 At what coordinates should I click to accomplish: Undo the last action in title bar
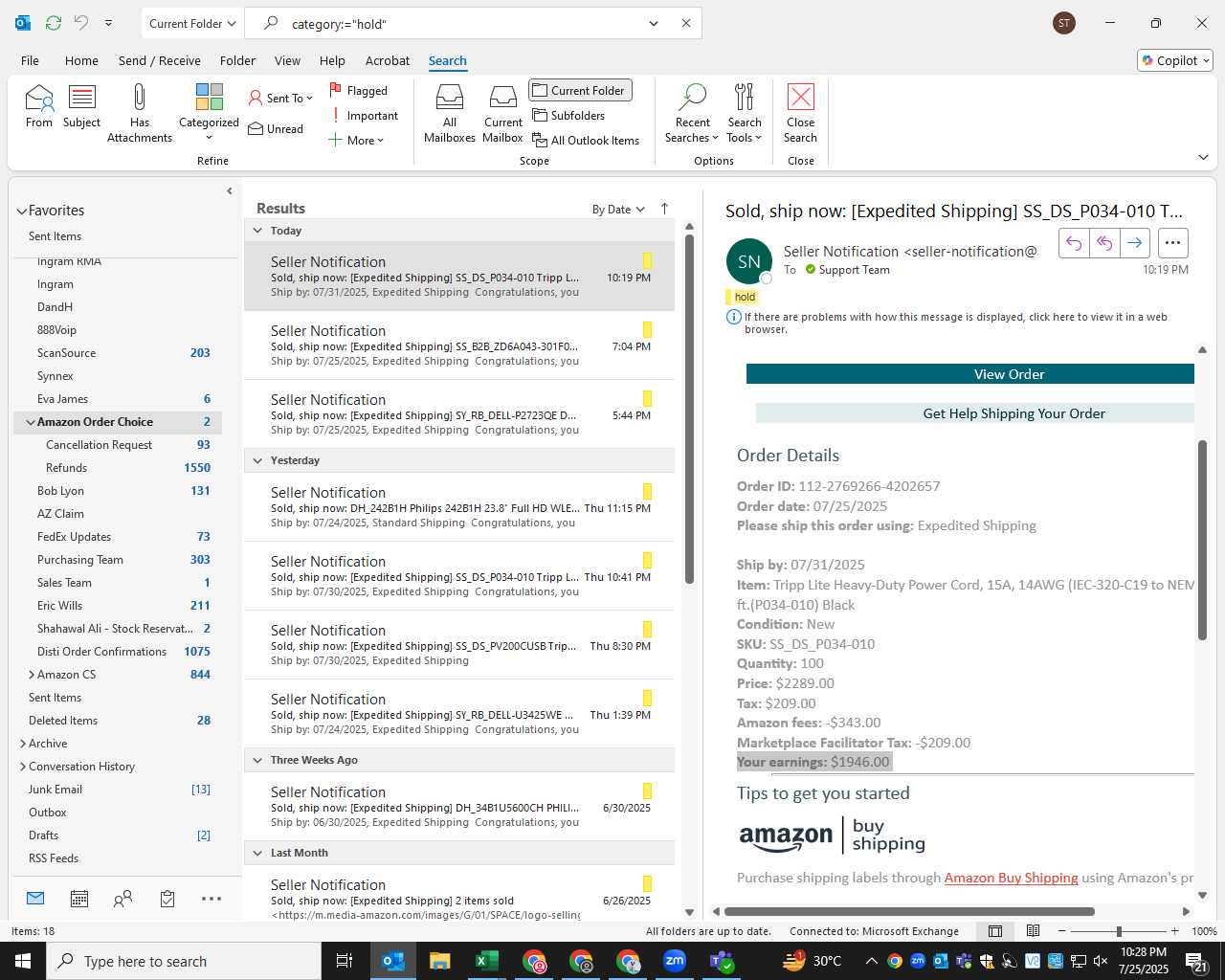(x=81, y=23)
